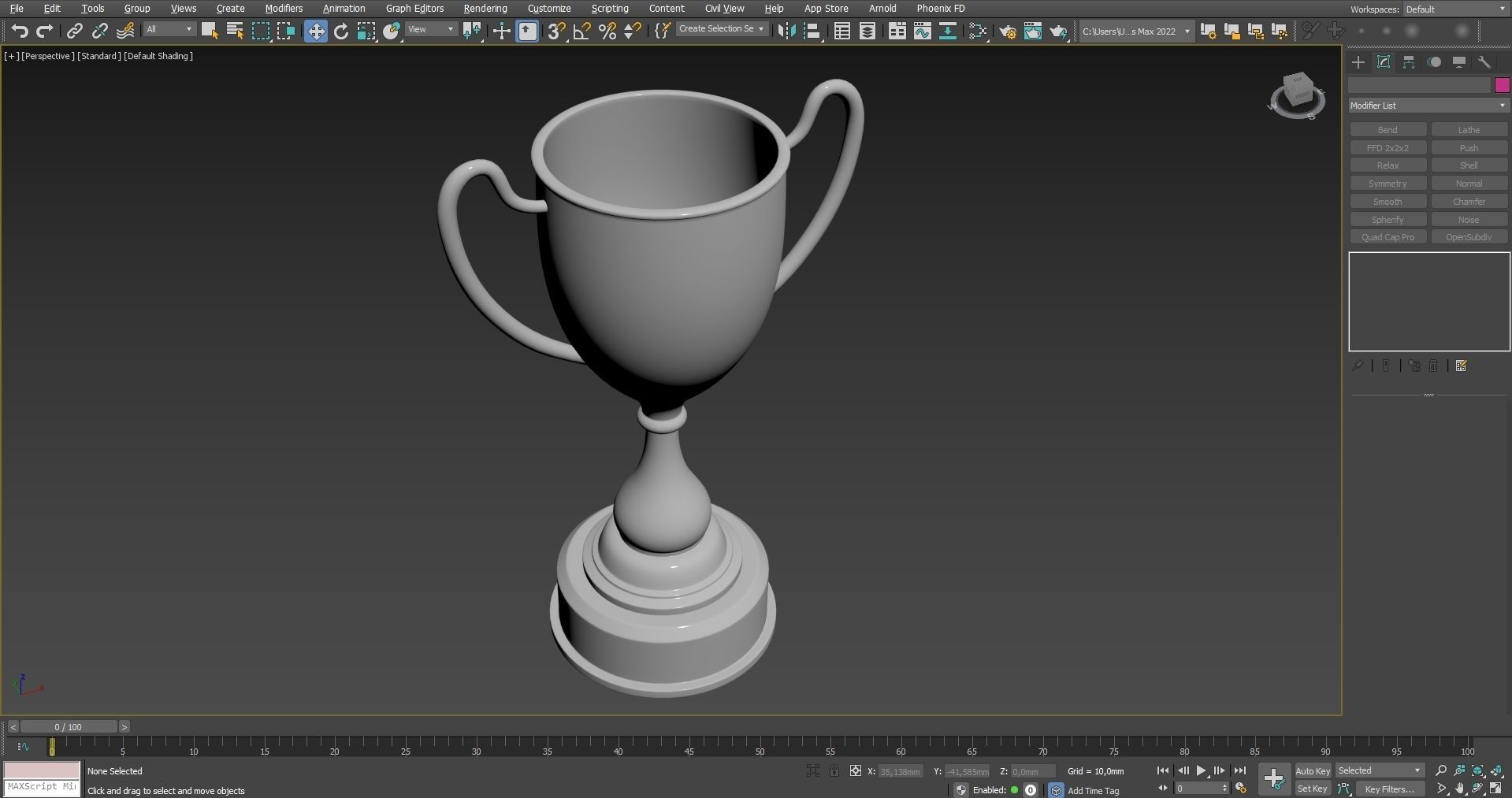The width and height of the screenshot is (1512, 798).
Task: Open the Curve Editor from the toolbar
Action: click(x=922, y=31)
